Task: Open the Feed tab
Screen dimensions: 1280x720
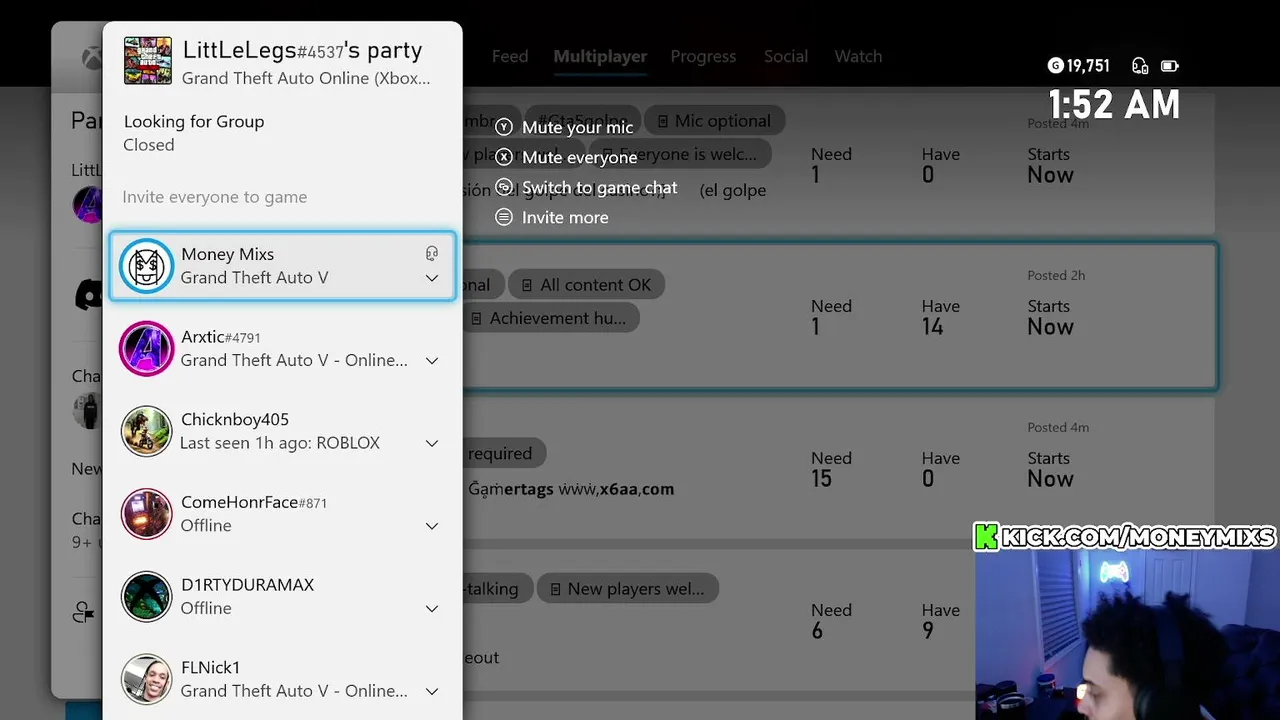Action: point(510,57)
